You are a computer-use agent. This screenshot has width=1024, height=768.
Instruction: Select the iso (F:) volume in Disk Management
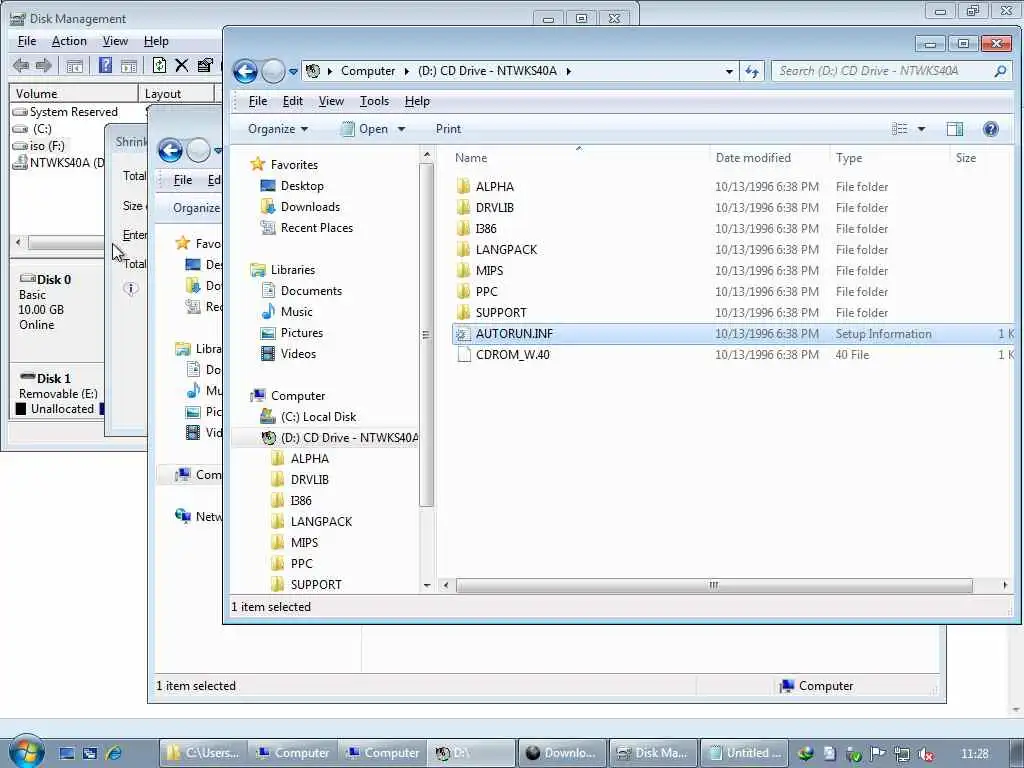(x=47, y=146)
